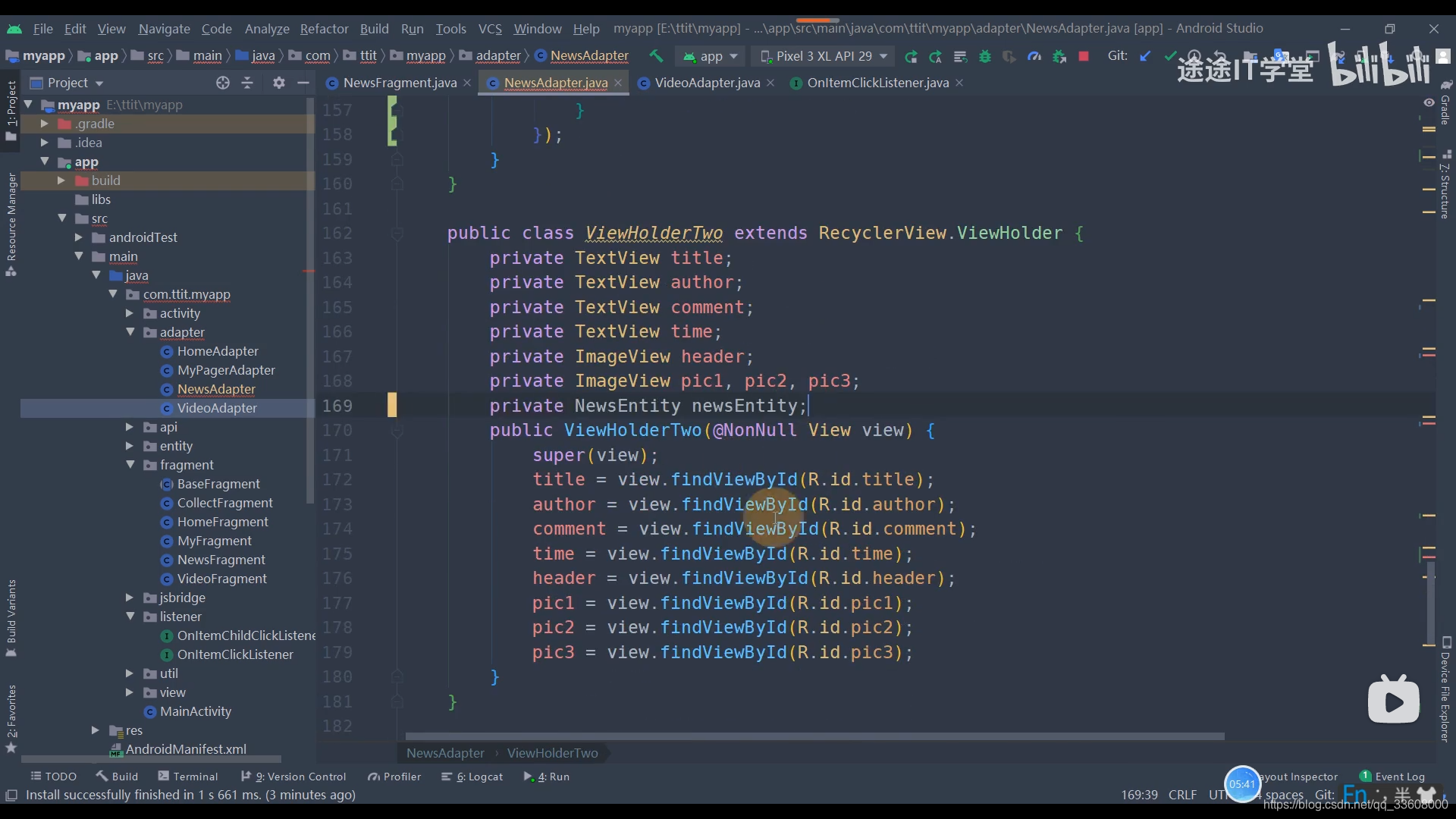
Task: Collapse the listener package
Action: (130, 617)
